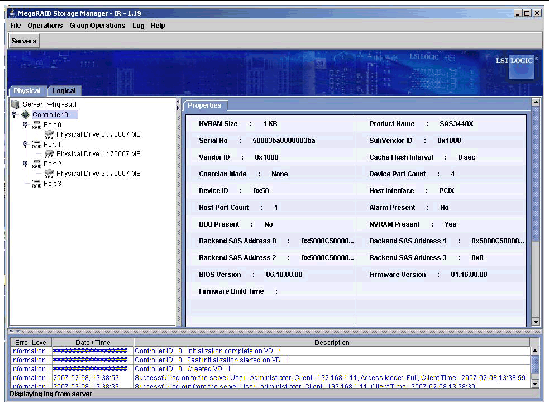
Task: Collapse the Port 0 tree node
Action: click(25, 124)
